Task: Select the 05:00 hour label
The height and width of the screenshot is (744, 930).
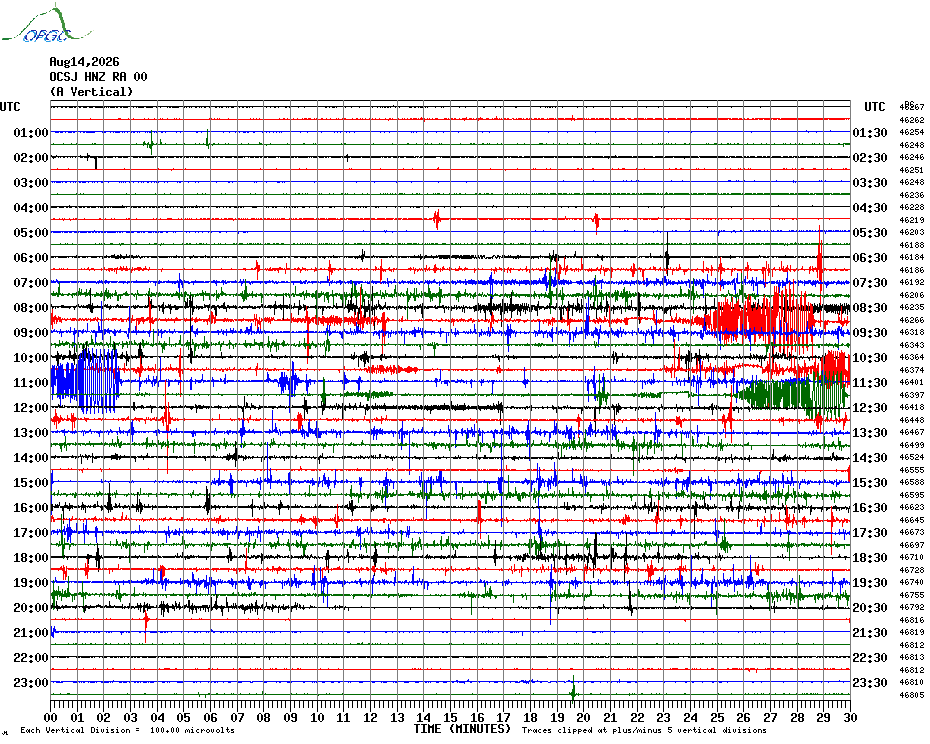Action: tap(31, 233)
